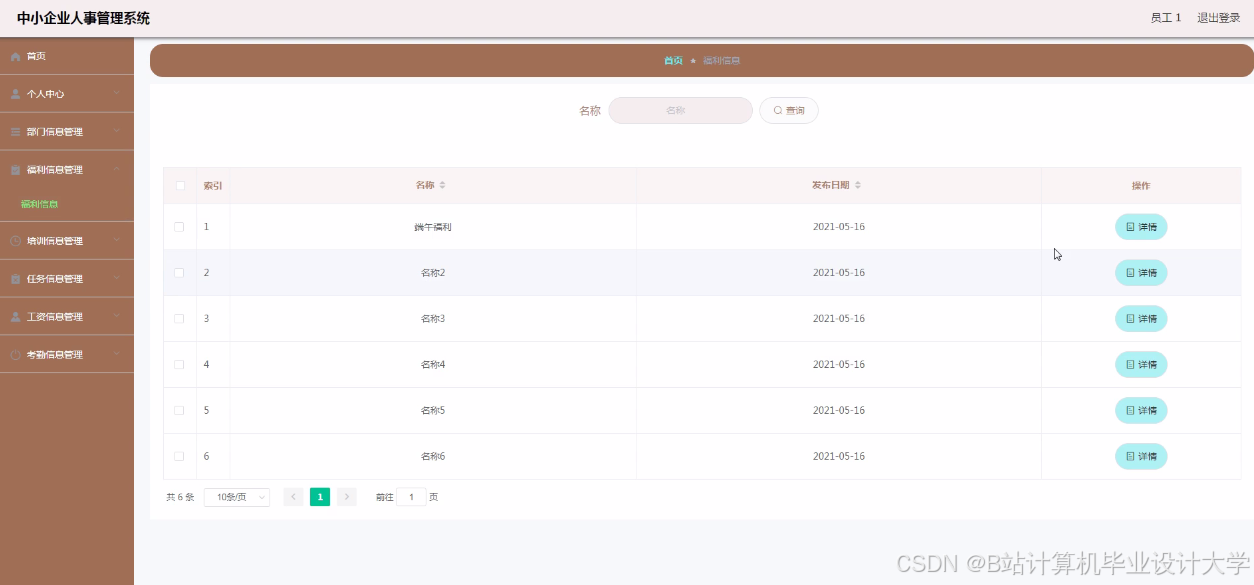The width and height of the screenshot is (1254, 585).
Task: Click the icon beside 福利信息管理
Action: [15, 170]
